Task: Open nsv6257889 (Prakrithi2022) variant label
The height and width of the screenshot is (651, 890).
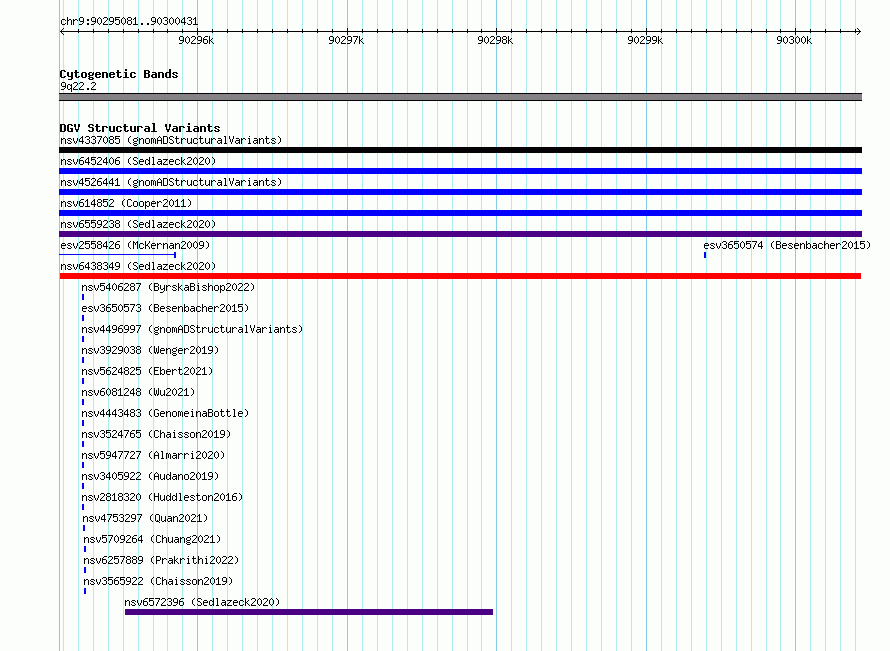Action: pos(161,560)
